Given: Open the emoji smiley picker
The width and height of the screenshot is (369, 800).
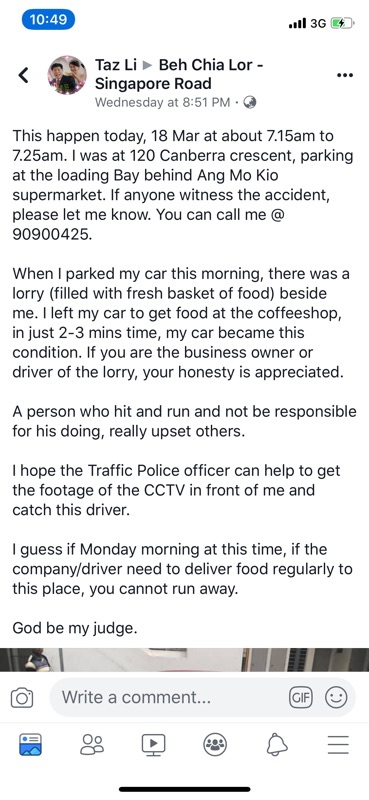Looking at the screenshot, I should tap(336, 697).
